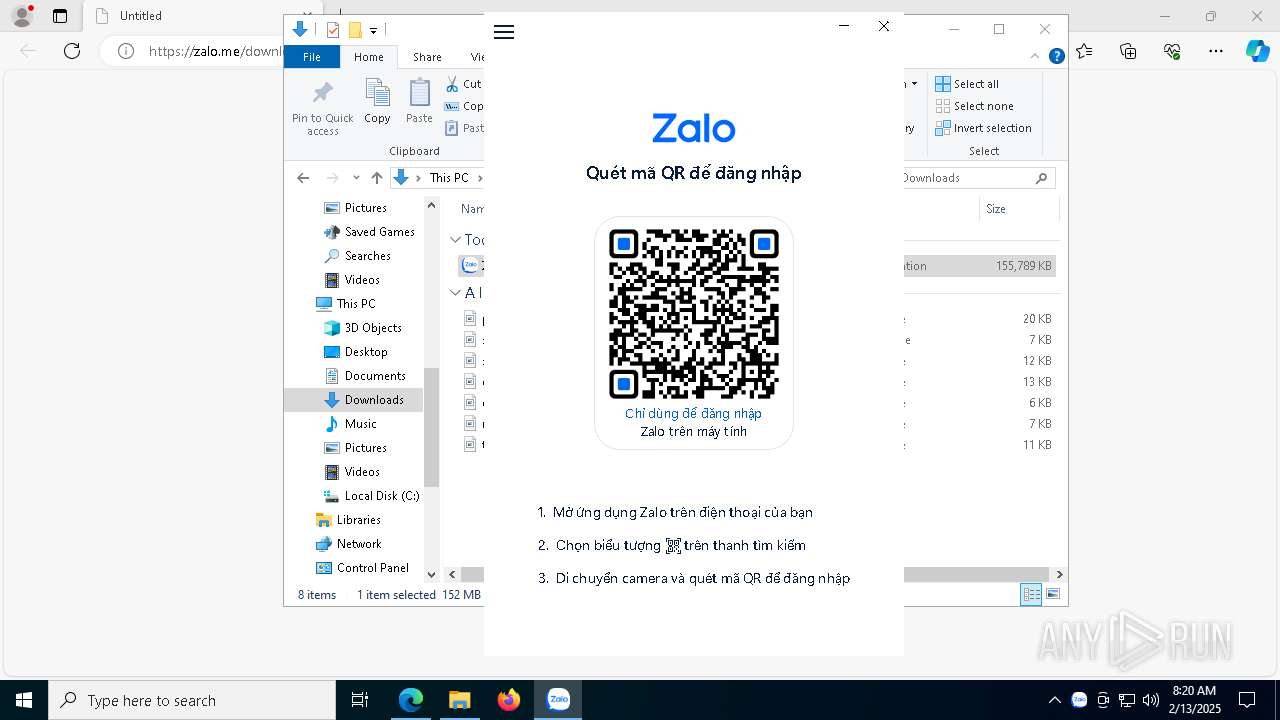Click the Zalo login QR code
This screenshot has height=720, width=1280.
[x=694, y=313]
